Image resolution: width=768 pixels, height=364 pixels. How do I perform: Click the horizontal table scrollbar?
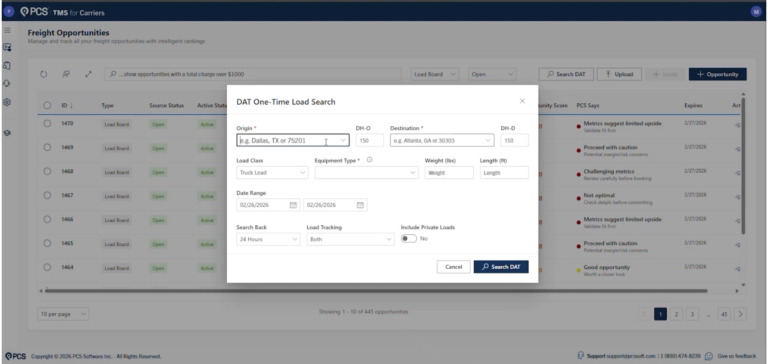click(x=376, y=291)
